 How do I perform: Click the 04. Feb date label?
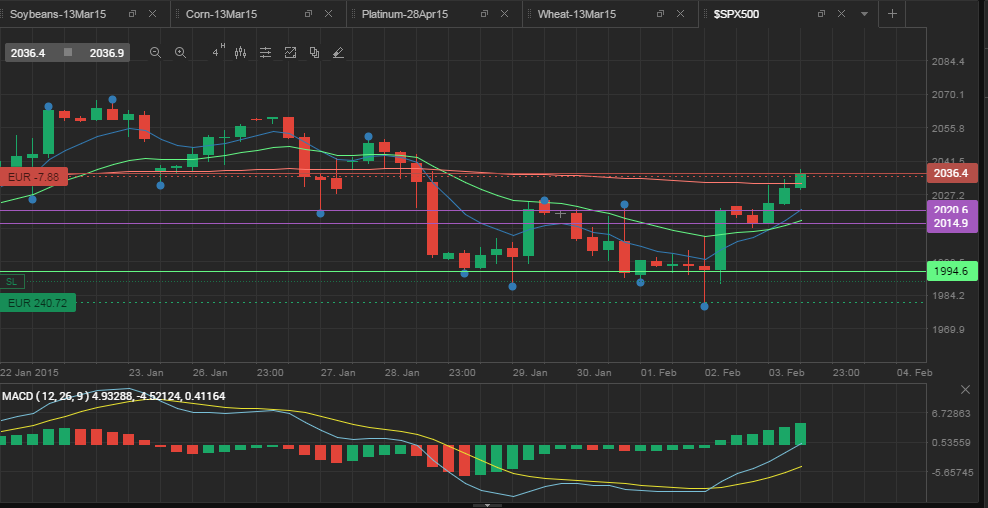click(914, 372)
